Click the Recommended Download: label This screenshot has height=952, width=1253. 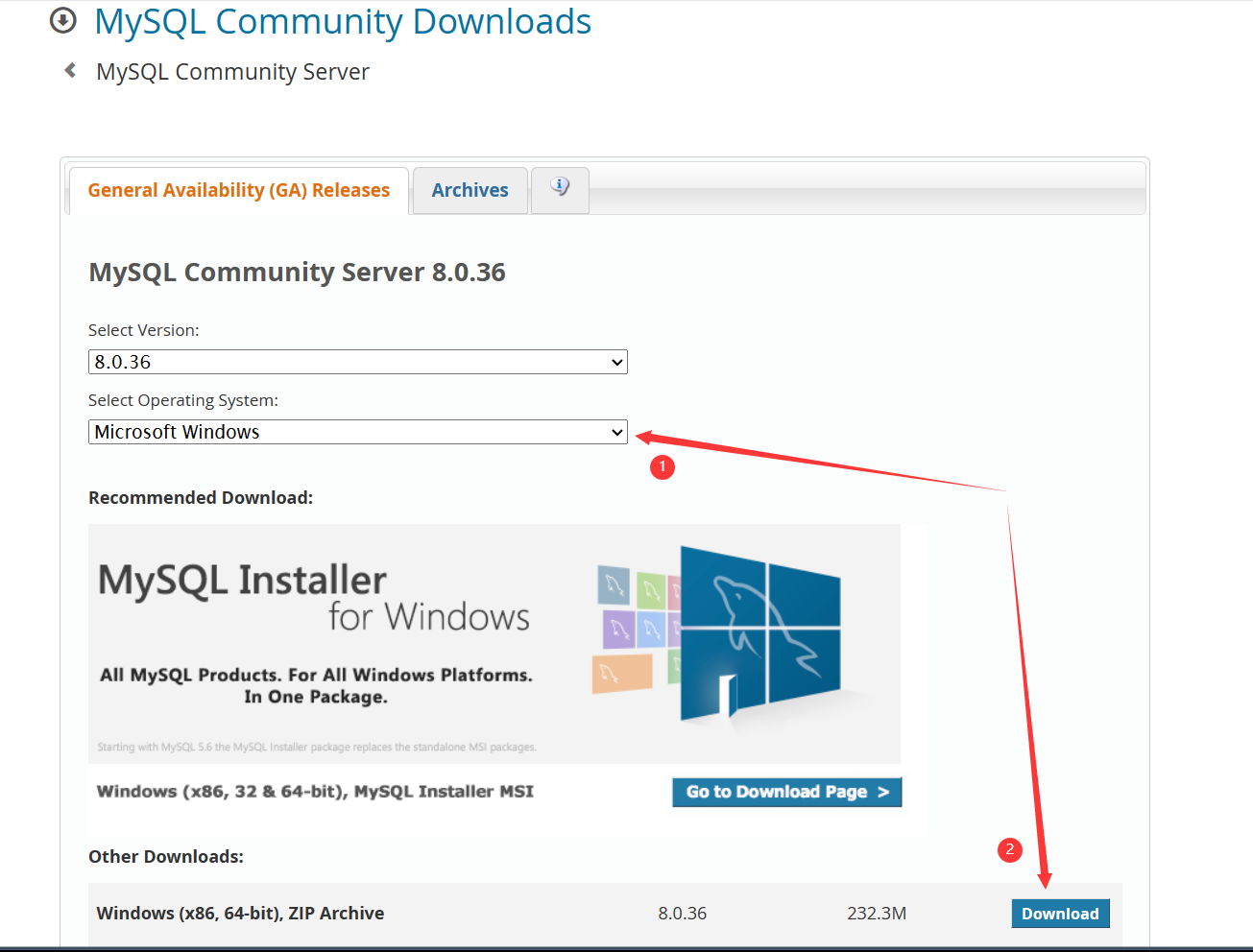(x=201, y=498)
